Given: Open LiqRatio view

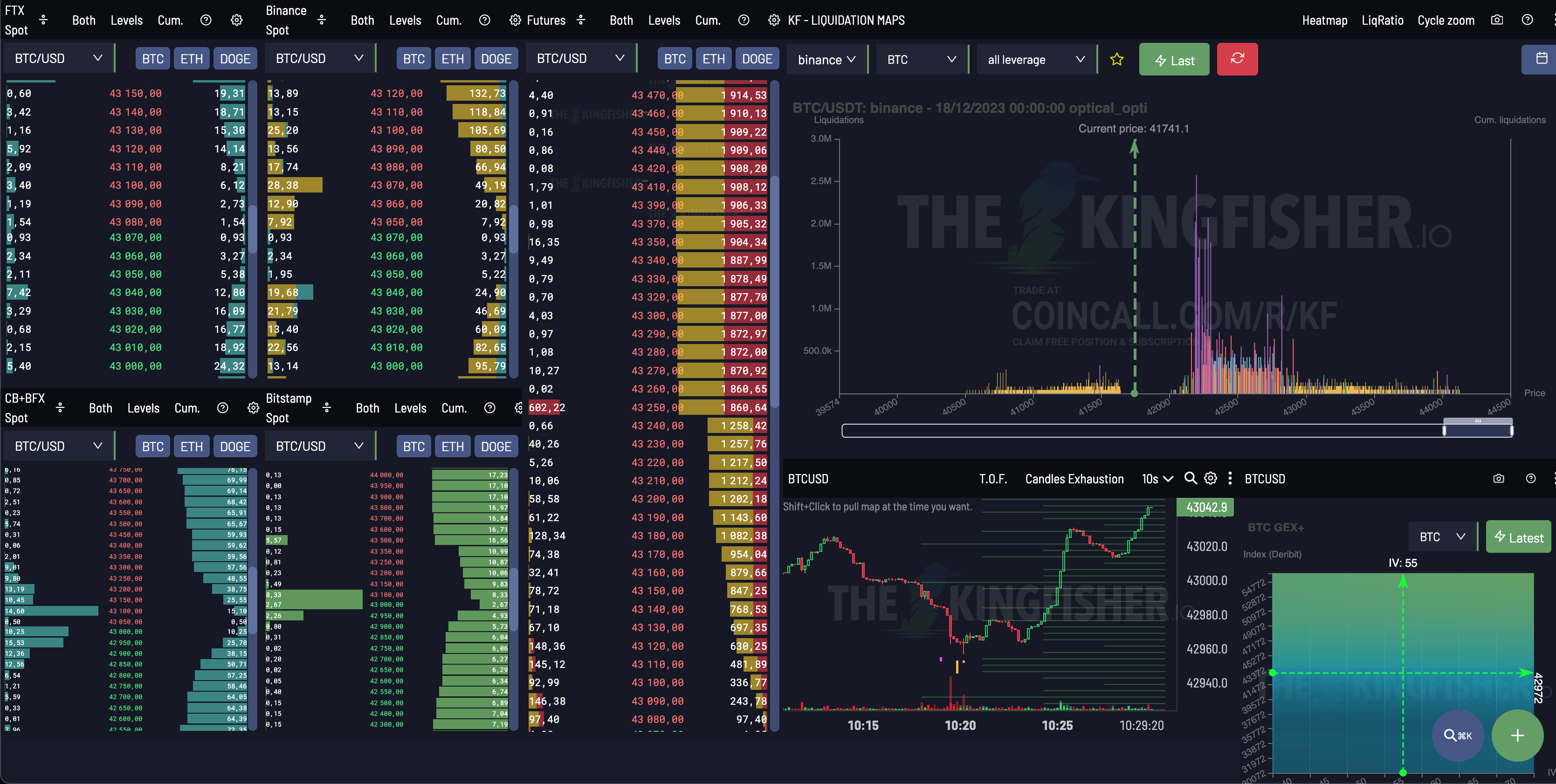Looking at the screenshot, I should point(1382,20).
